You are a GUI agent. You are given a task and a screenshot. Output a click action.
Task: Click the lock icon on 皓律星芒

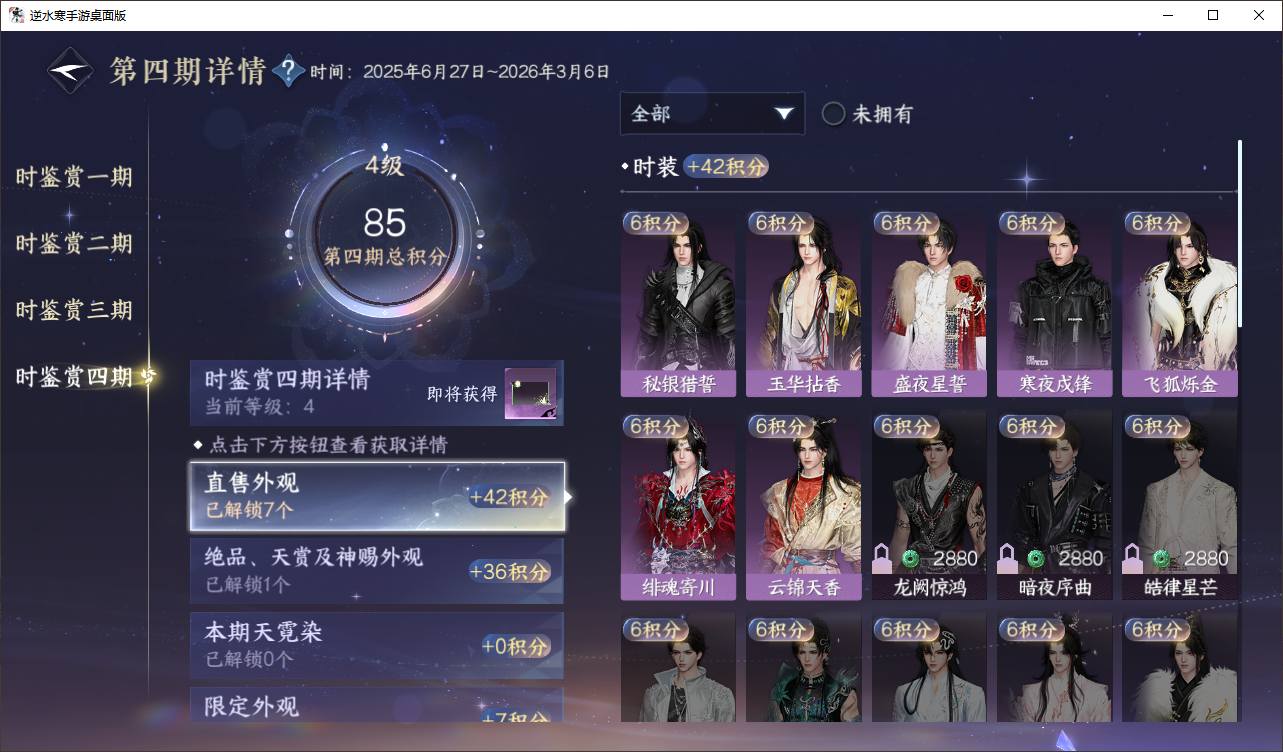coord(1134,558)
